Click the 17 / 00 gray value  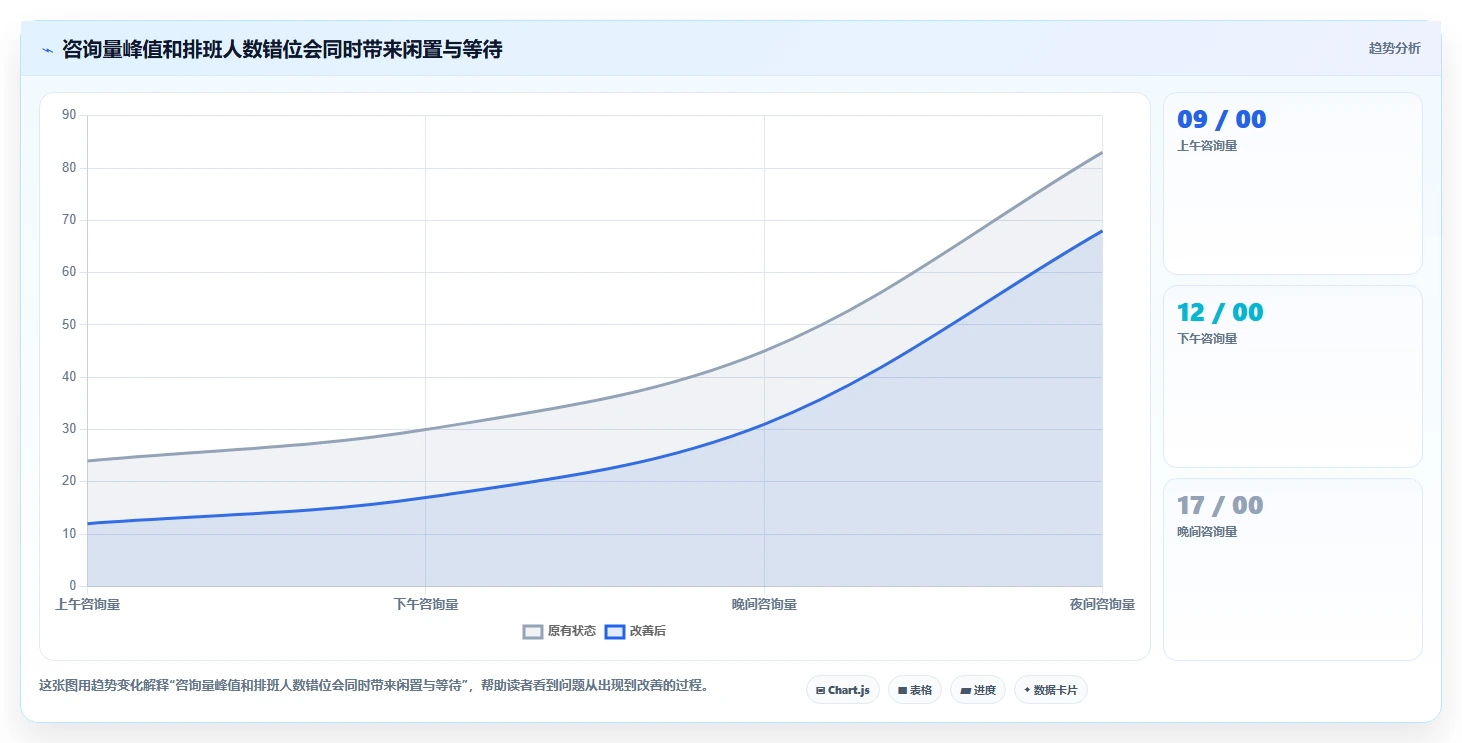(1220, 505)
